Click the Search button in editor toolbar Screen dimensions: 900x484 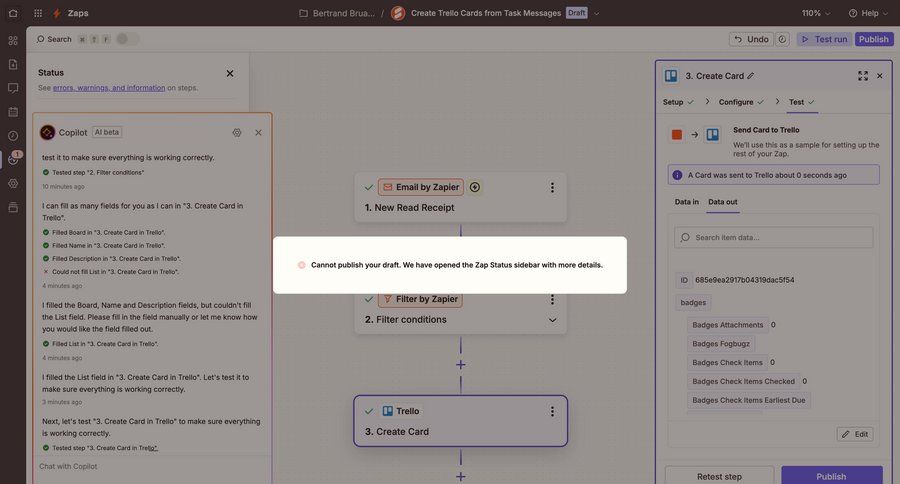[x=55, y=39]
